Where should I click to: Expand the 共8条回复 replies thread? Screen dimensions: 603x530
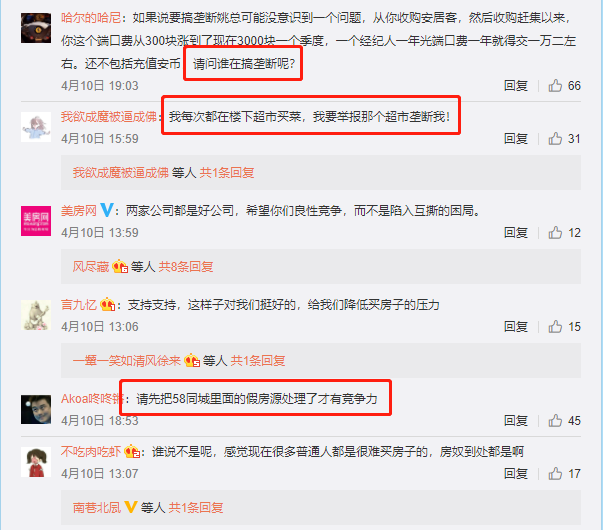[186, 267]
